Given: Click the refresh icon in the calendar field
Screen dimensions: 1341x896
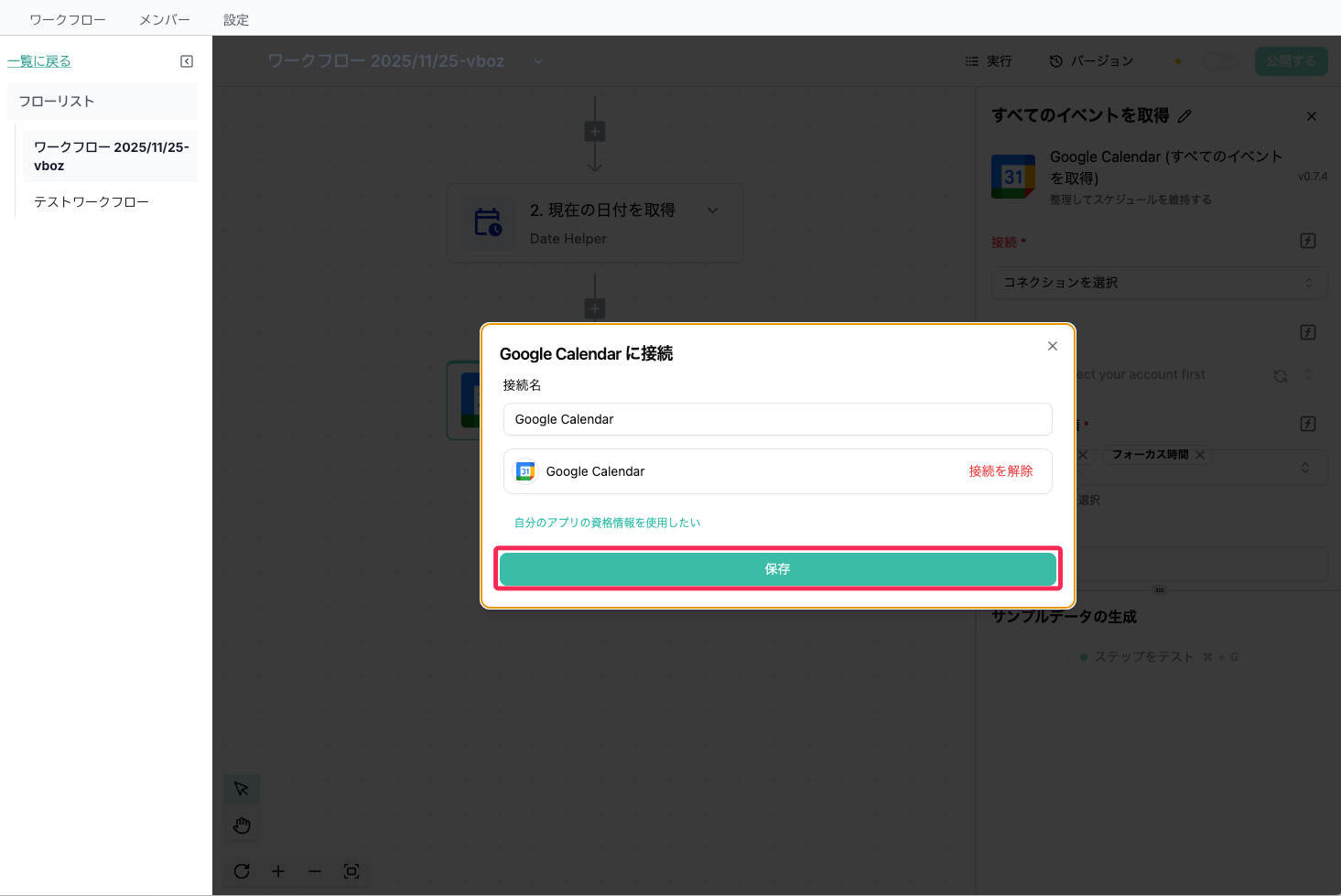Looking at the screenshot, I should point(1281,375).
